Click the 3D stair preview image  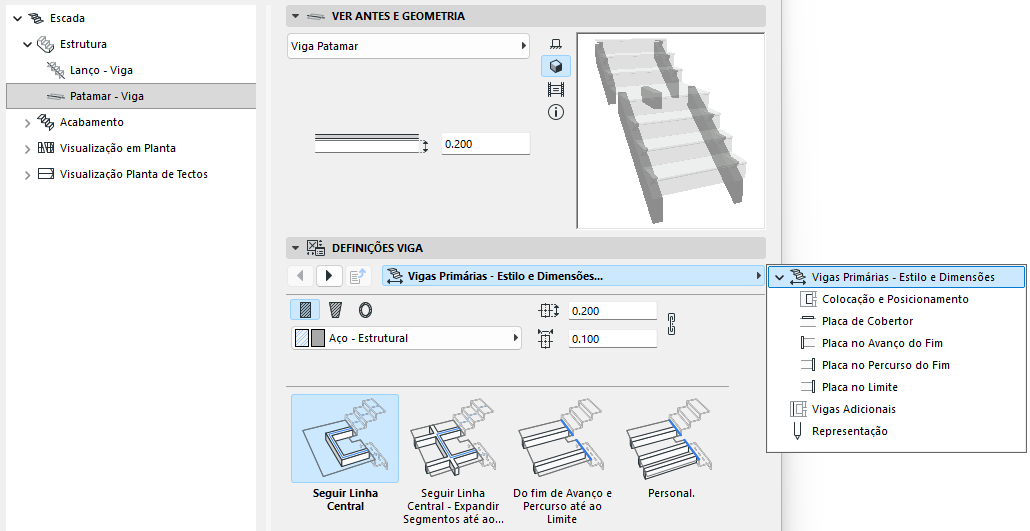[671, 131]
